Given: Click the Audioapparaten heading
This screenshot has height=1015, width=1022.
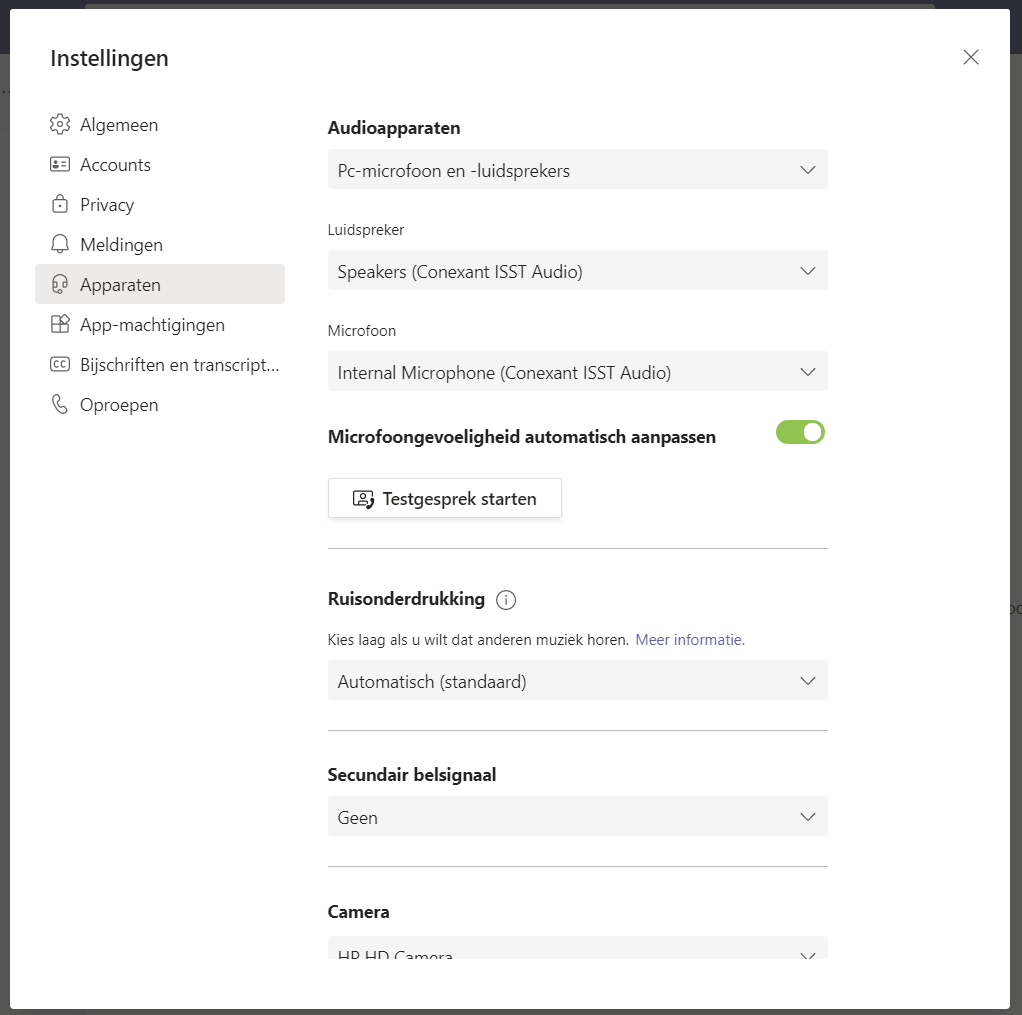Looking at the screenshot, I should point(394,128).
